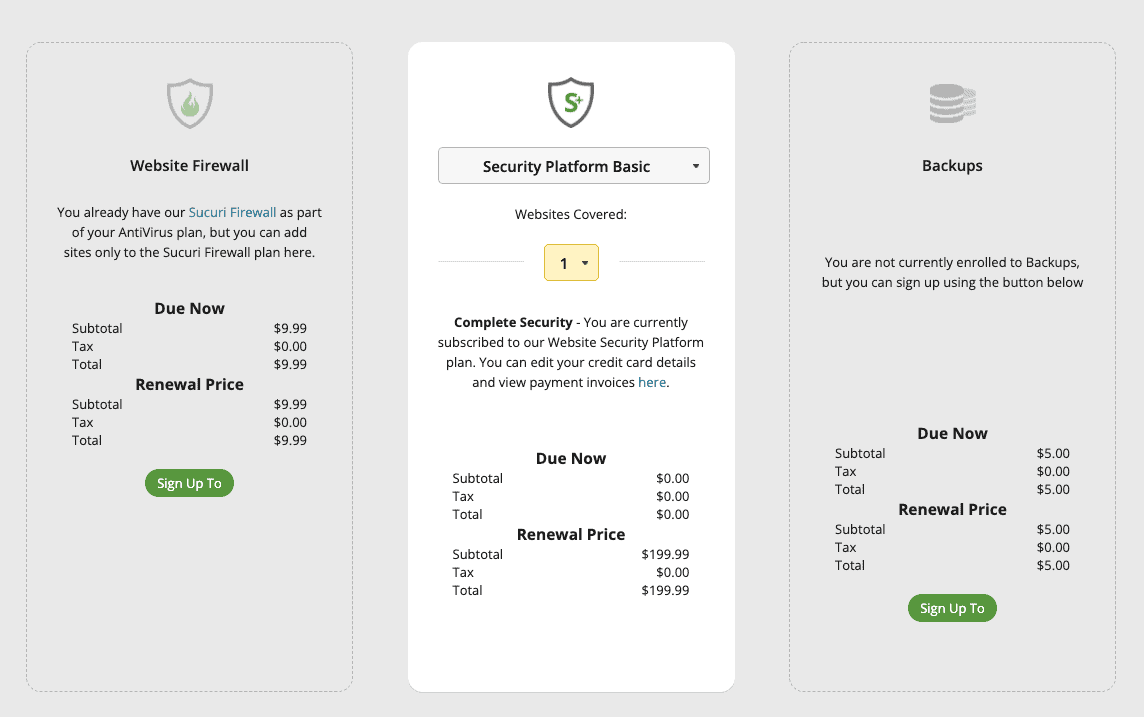Click the Websites Covered label
This screenshot has height=717, width=1144.
571,214
